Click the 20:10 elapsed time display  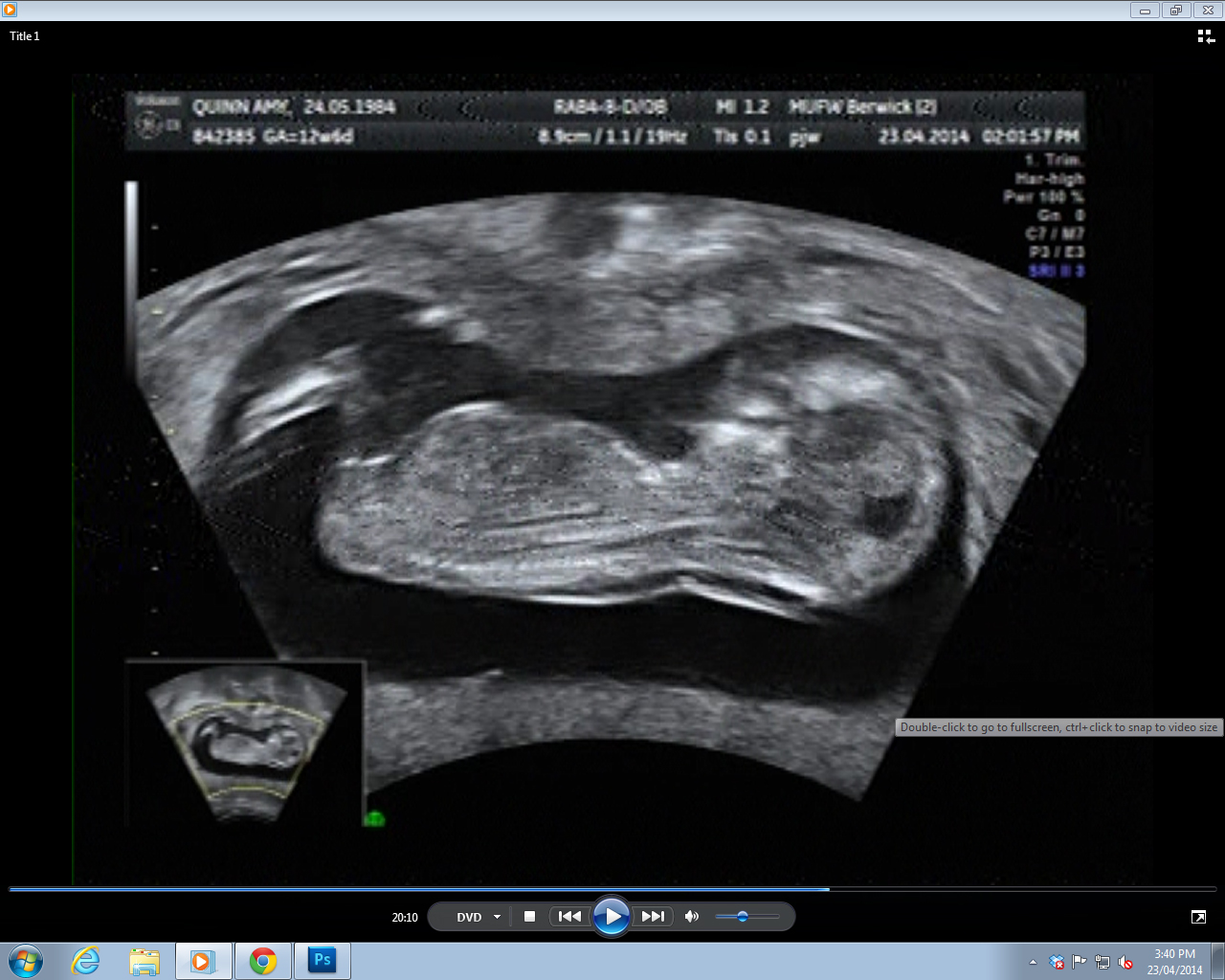(405, 917)
